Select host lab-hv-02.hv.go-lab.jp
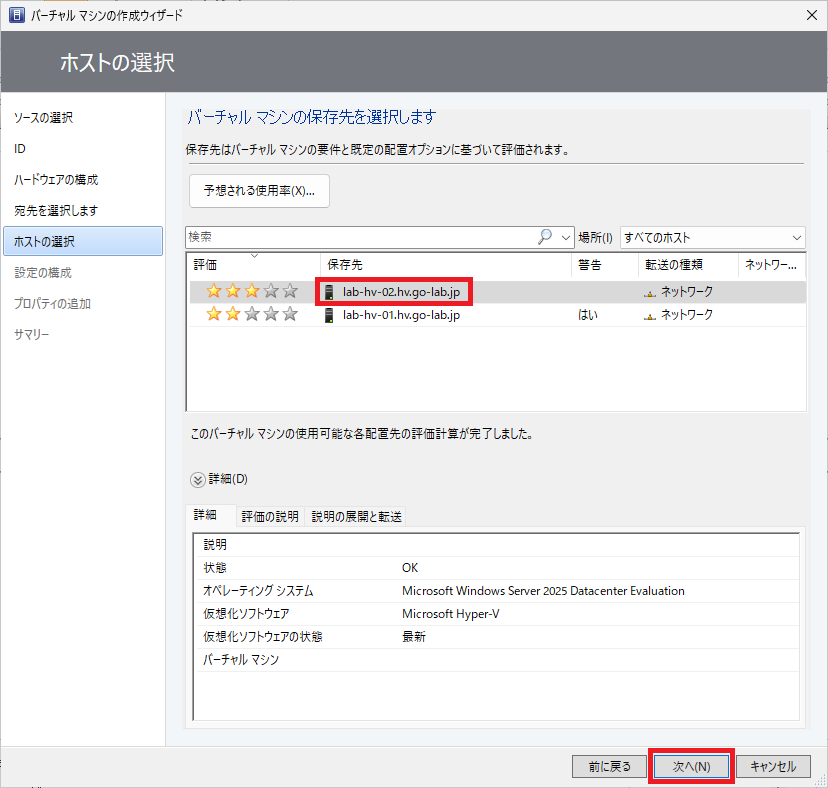 click(401, 292)
